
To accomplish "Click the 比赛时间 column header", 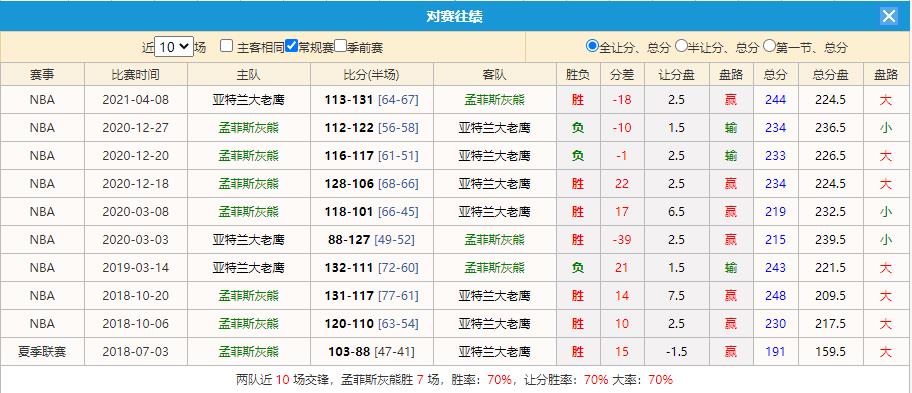I will point(136,74).
